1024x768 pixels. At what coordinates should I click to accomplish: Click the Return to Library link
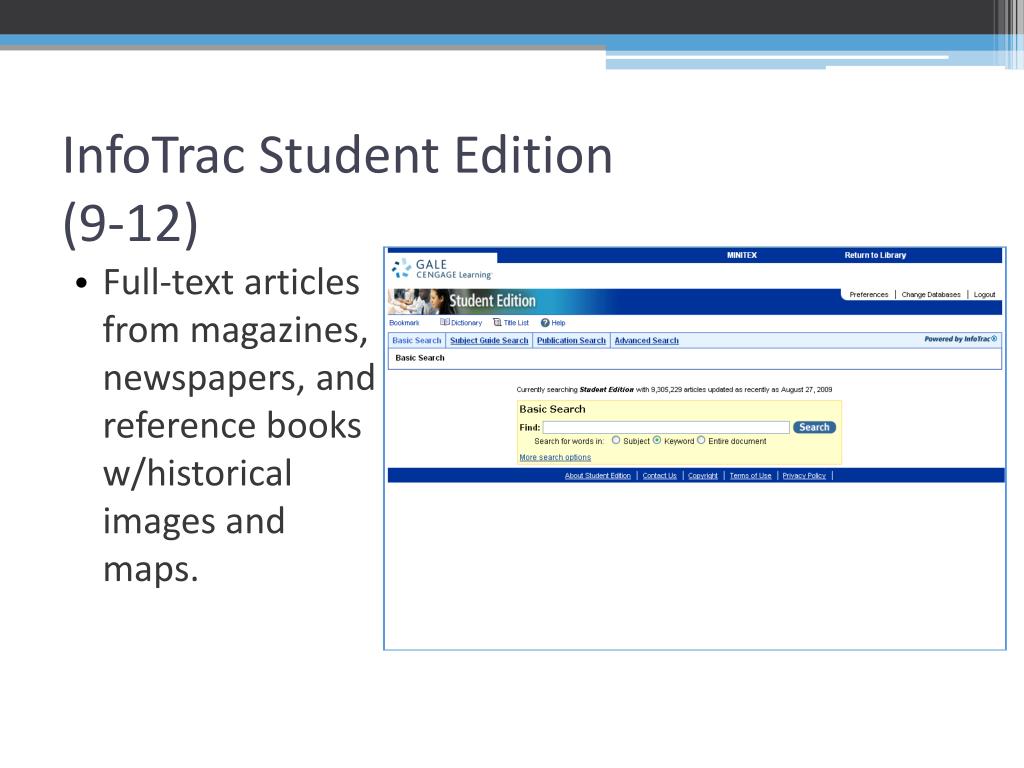coord(875,255)
